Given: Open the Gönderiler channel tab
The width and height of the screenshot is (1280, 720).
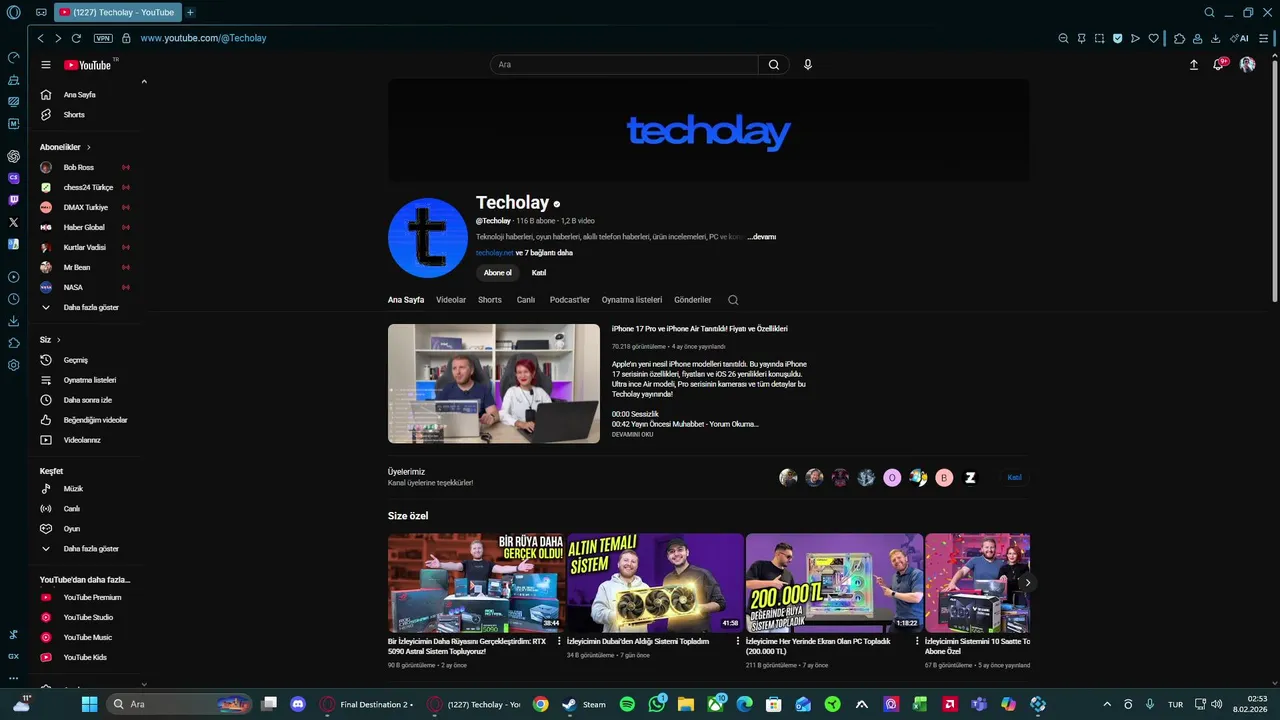Looking at the screenshot, I should 693,300.
